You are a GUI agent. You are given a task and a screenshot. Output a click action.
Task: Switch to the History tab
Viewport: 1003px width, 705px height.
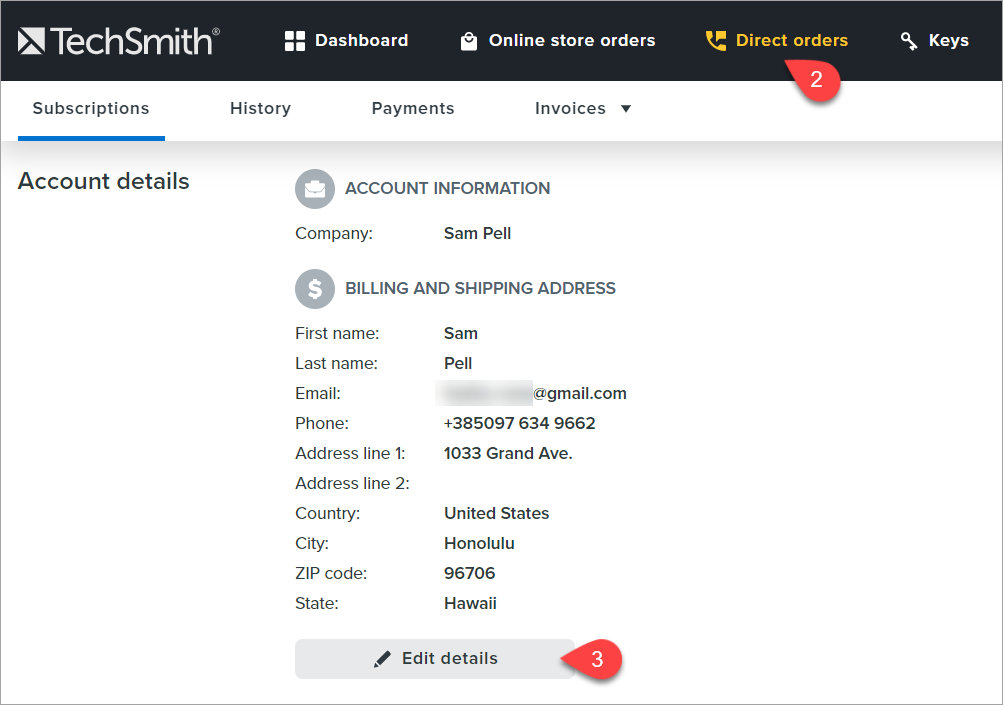(260, 108)
